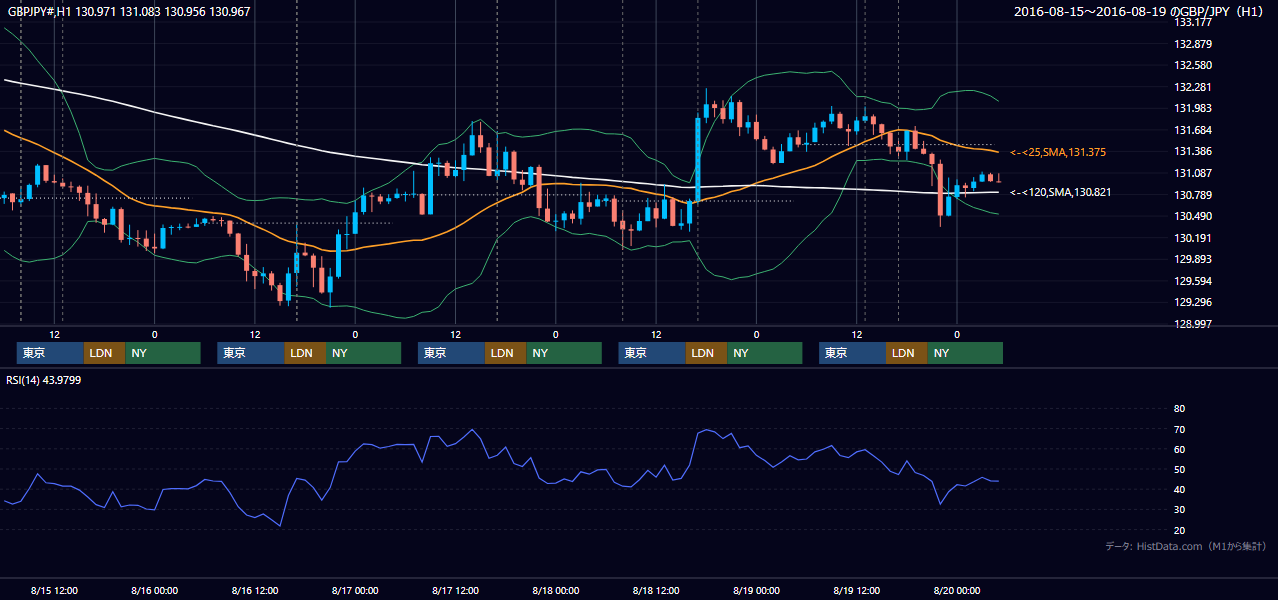This screenshot has width=1278, height=600.
Task: Click price axis value 128.997
Action: click(1193, 324)
